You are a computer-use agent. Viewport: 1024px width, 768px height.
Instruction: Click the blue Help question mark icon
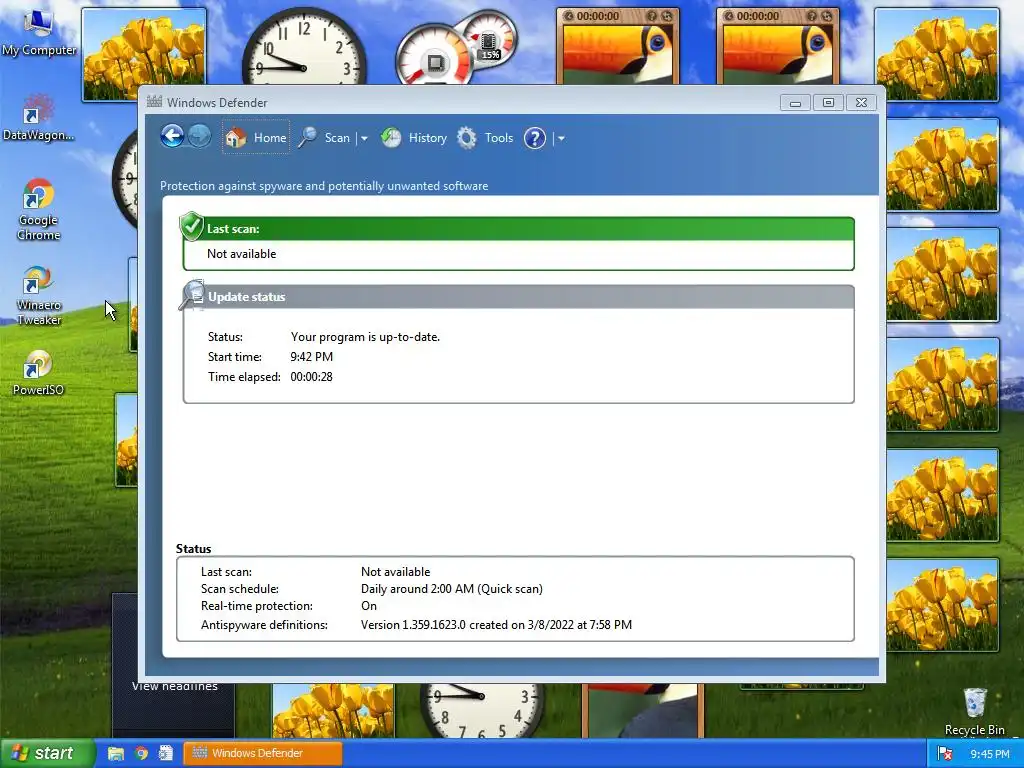point(534,138)
